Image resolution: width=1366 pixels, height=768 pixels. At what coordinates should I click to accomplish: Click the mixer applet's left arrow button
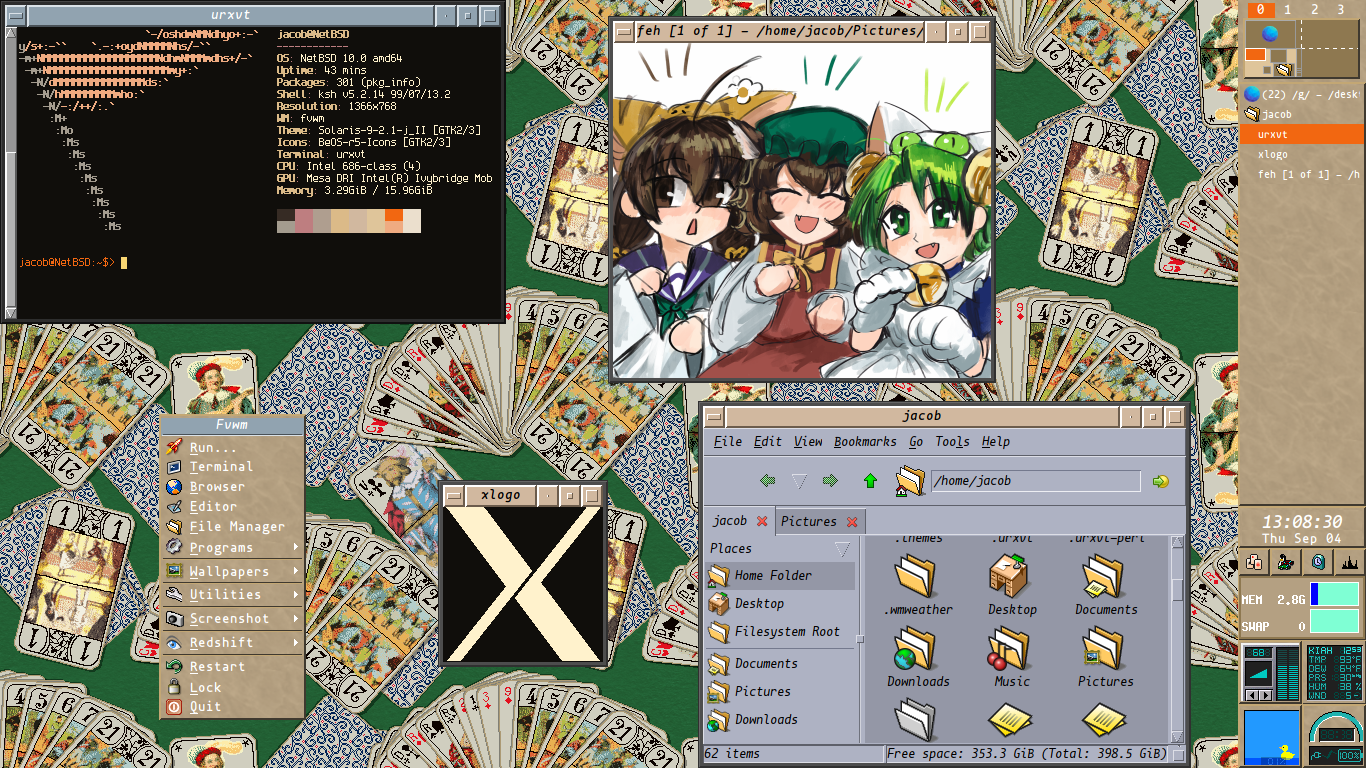[1251, 694]
